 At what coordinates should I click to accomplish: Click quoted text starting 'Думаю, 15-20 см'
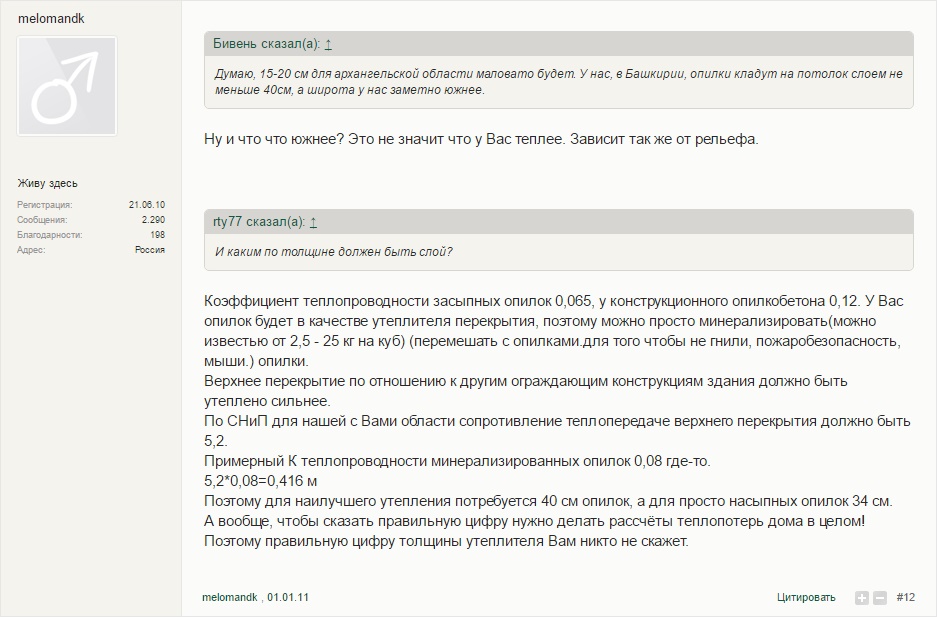tap(559, 82)
